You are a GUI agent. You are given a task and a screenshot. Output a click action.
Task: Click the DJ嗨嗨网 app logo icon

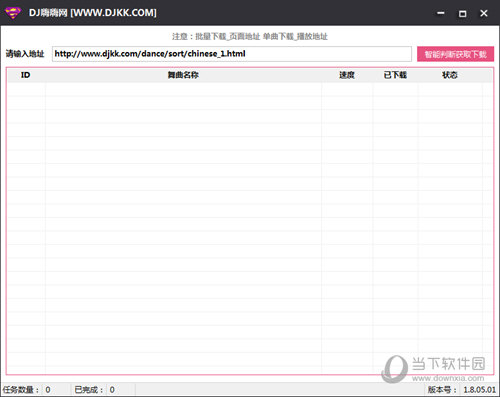click(13, 13)
